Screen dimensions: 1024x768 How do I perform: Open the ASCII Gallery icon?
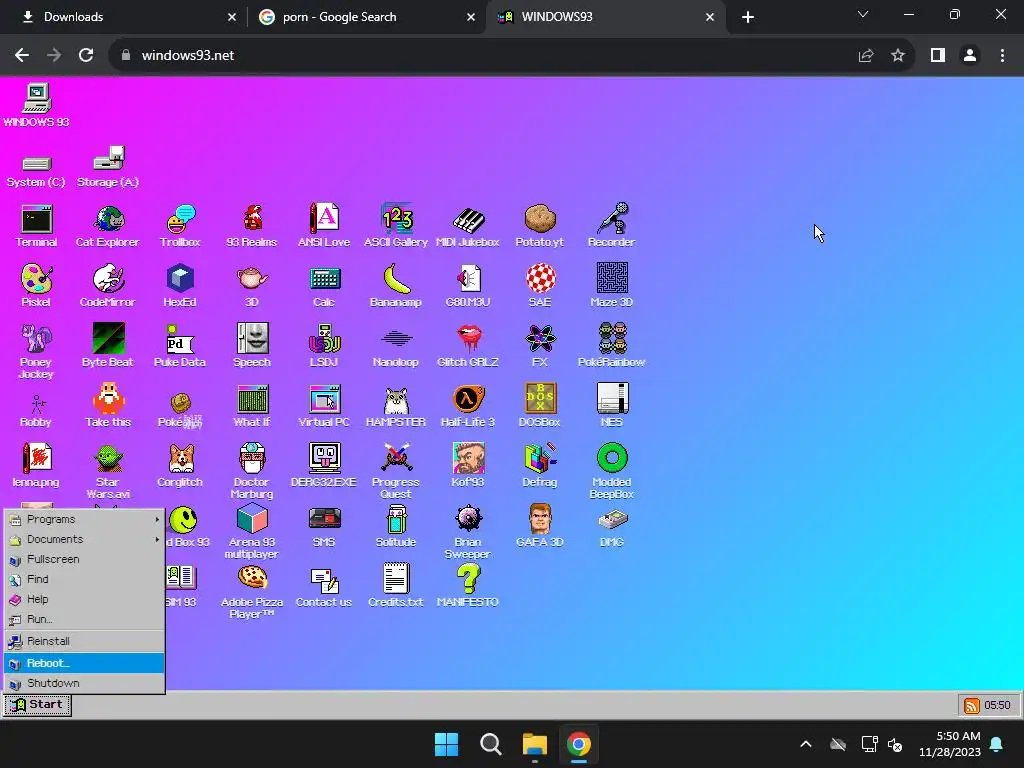click(396, 226)
